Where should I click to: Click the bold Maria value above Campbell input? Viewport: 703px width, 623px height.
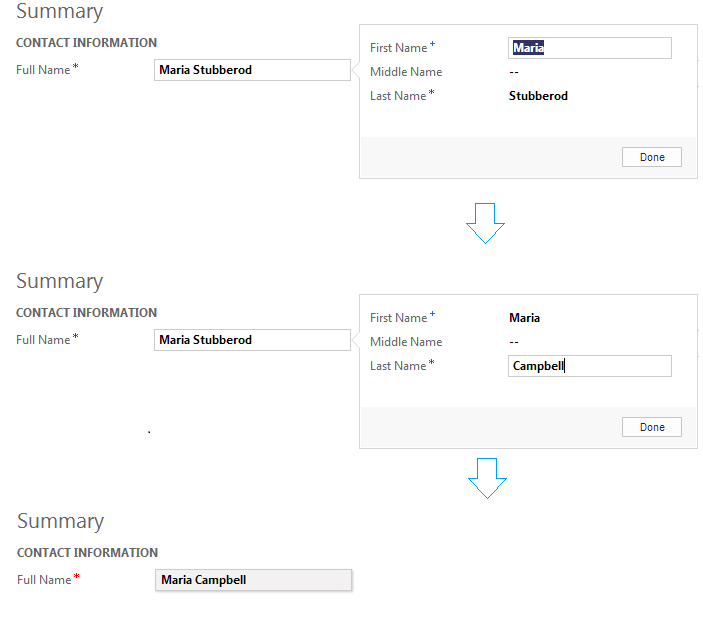pos(524,318)
